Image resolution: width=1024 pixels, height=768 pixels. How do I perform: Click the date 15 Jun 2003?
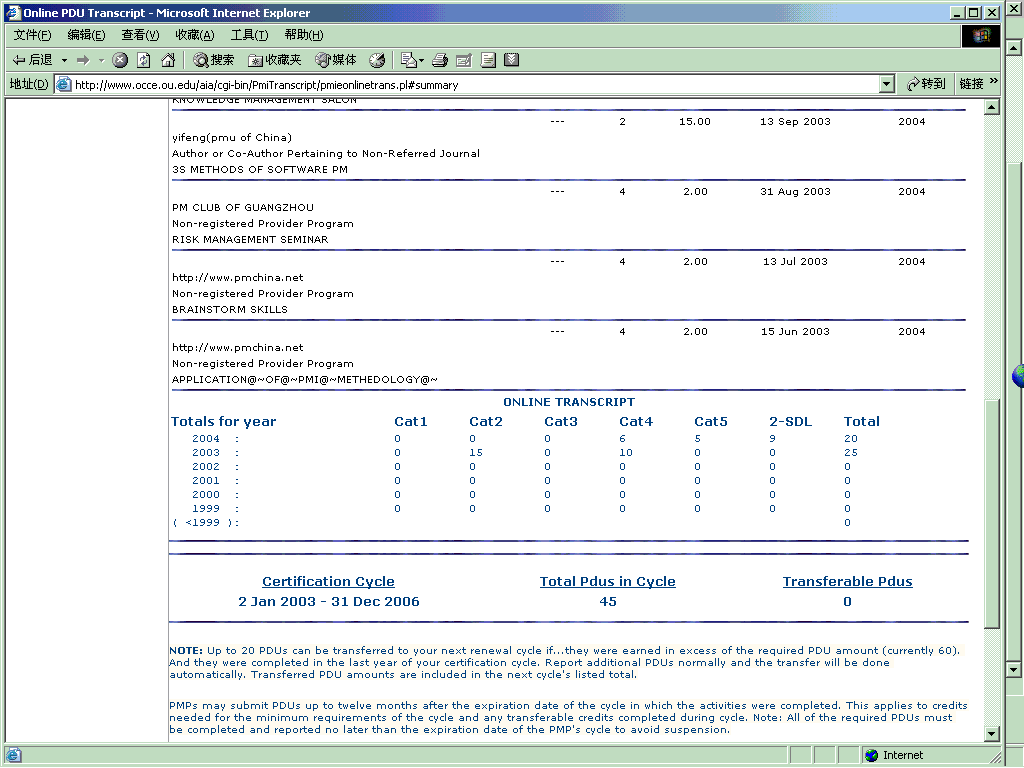tap(795, 331)
